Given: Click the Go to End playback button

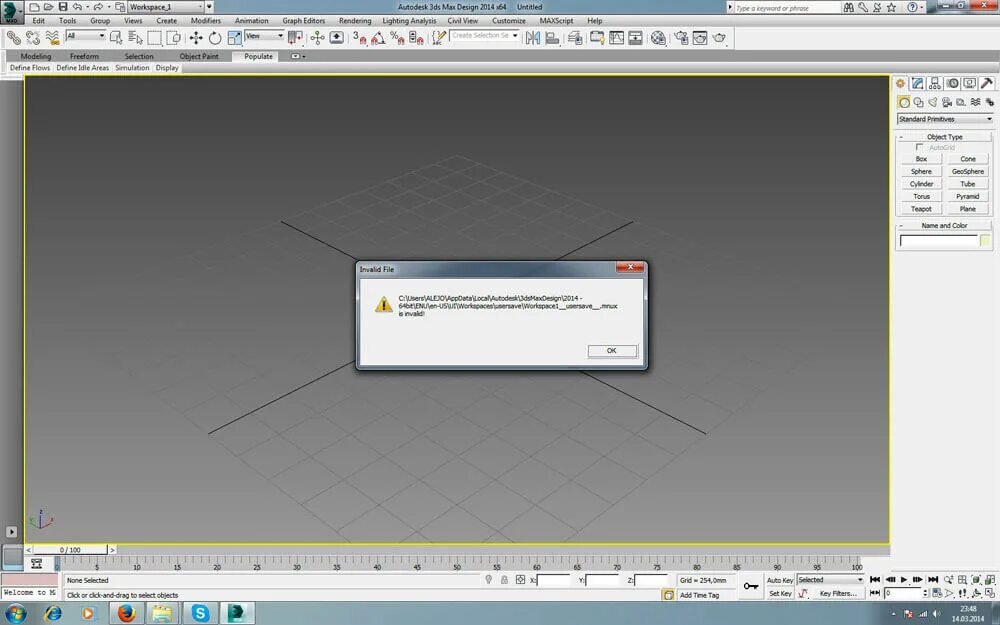Looking at the screenshot, I should pyautogui.click(x=932, y=580).
